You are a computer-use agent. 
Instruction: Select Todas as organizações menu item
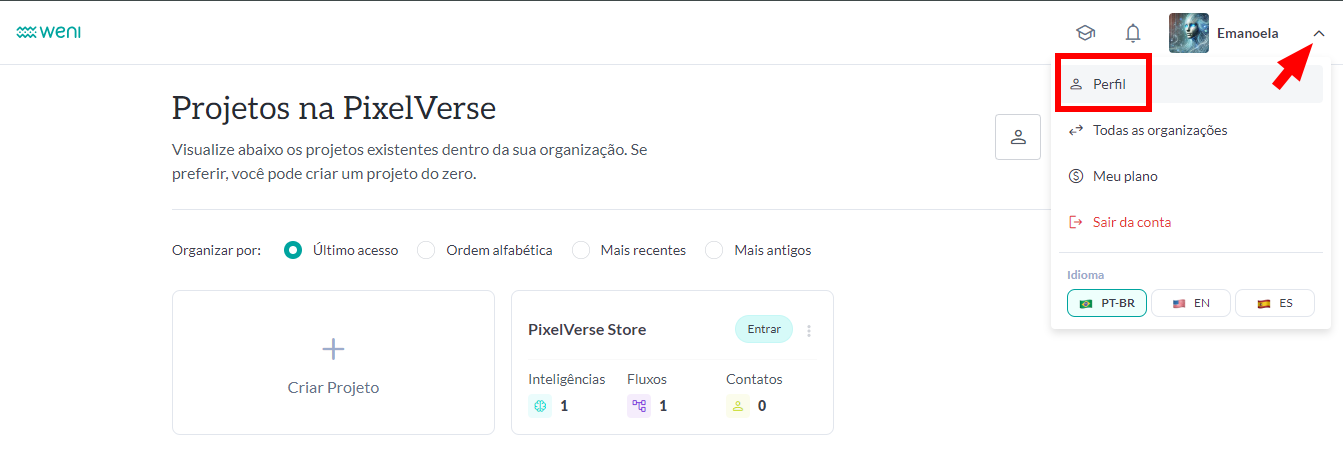(x=1159, y=130)
